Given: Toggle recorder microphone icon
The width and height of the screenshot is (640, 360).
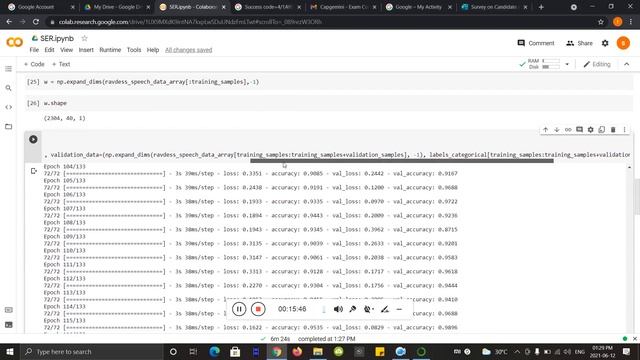Looking at the screenshot, I should click(x=353, y=309).
